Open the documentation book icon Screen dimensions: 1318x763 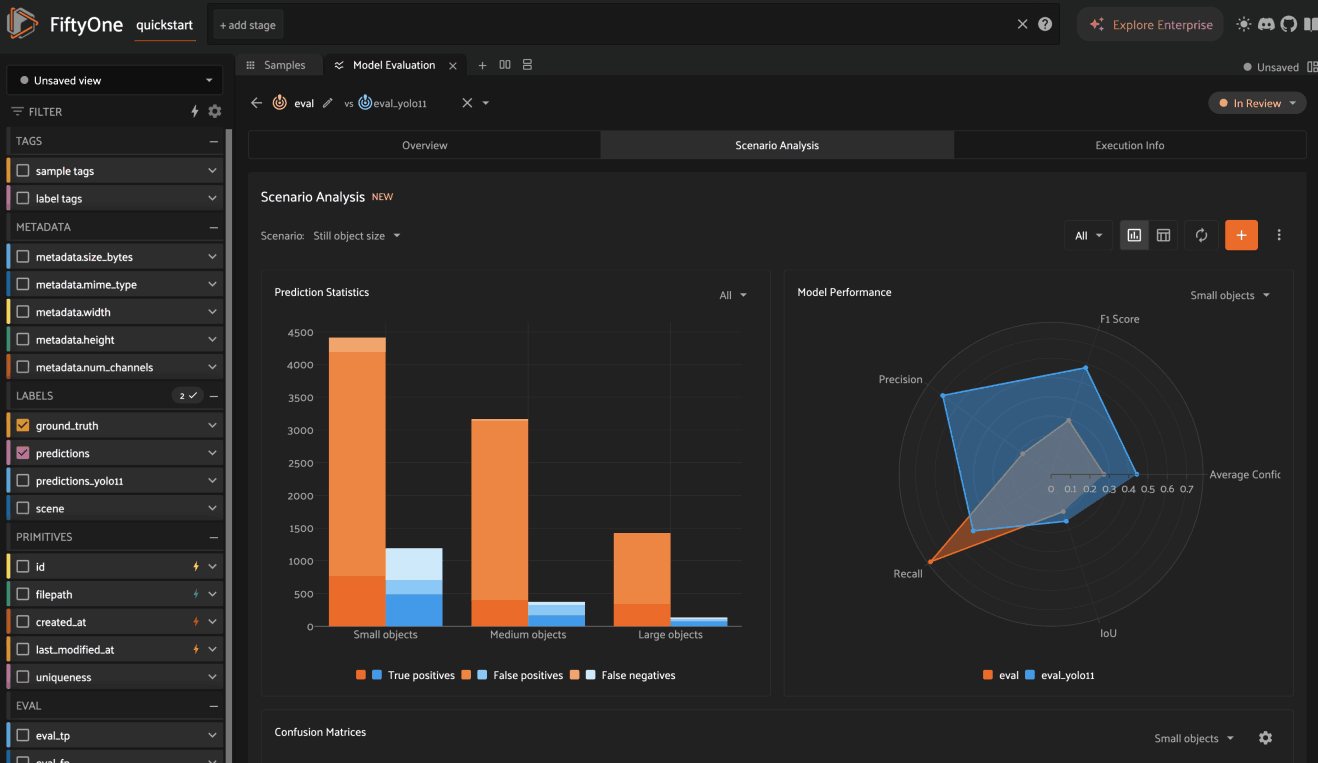point(1309,24)
